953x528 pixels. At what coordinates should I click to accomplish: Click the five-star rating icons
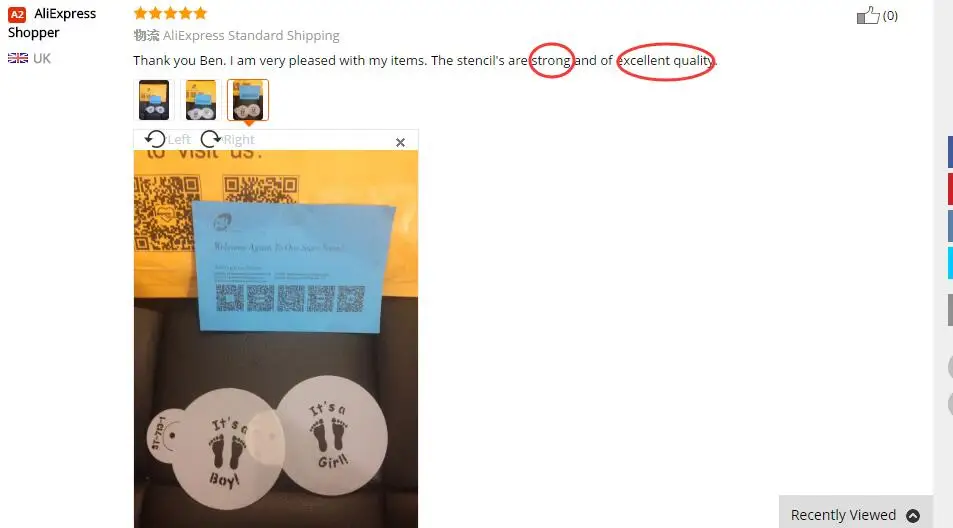[x=171, y=13]
